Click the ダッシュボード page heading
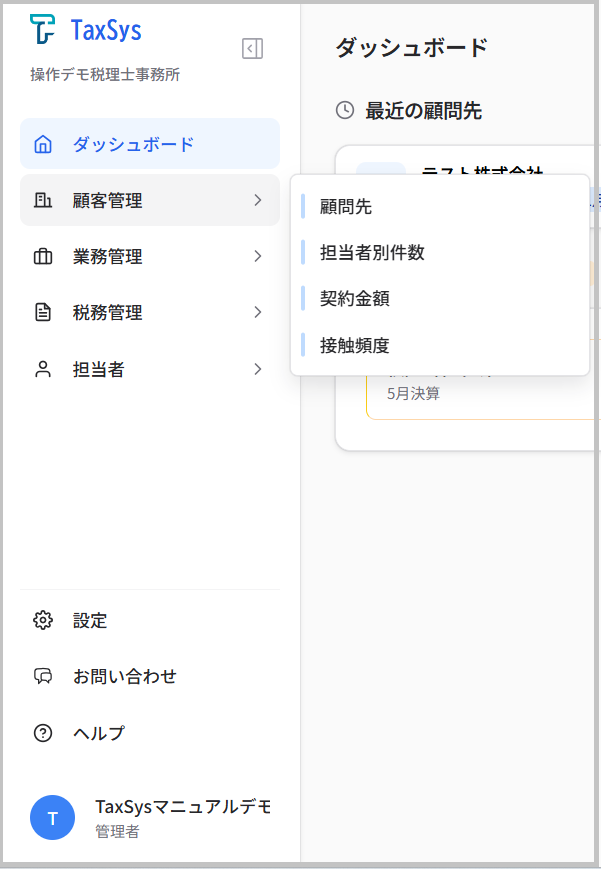Screen dimensions: 601x869 [x=411, y=48]
